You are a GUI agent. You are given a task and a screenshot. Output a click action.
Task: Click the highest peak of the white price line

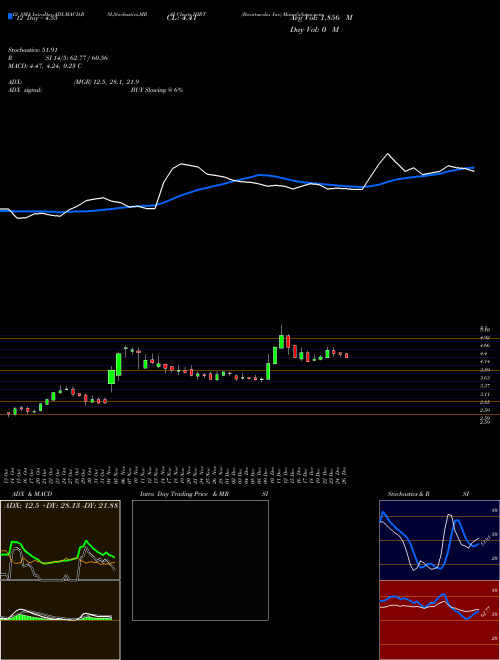(x=388, y=154)
